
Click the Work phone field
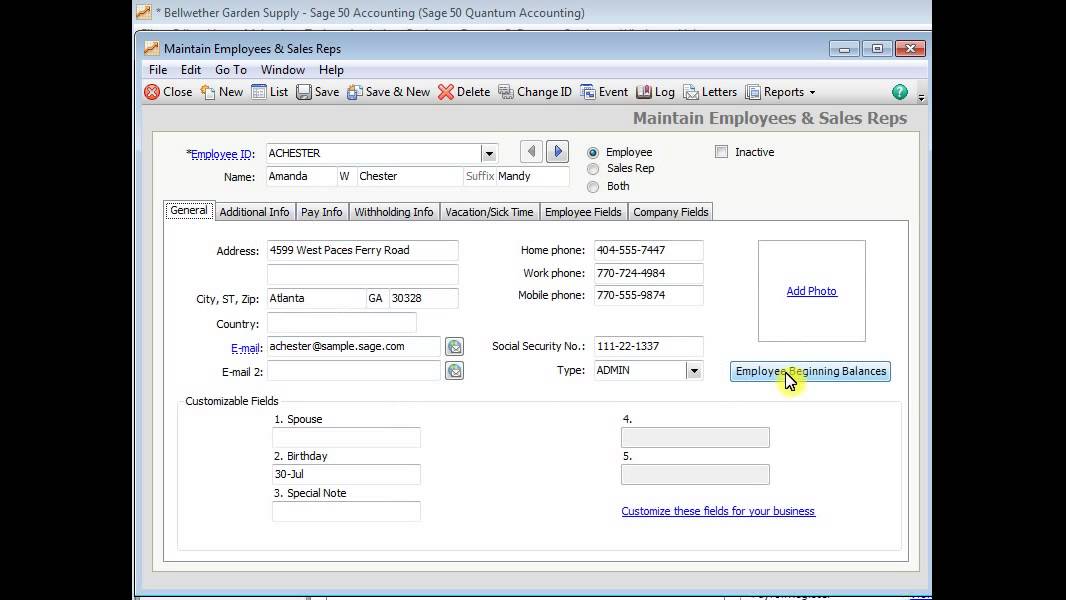[649, 273]
